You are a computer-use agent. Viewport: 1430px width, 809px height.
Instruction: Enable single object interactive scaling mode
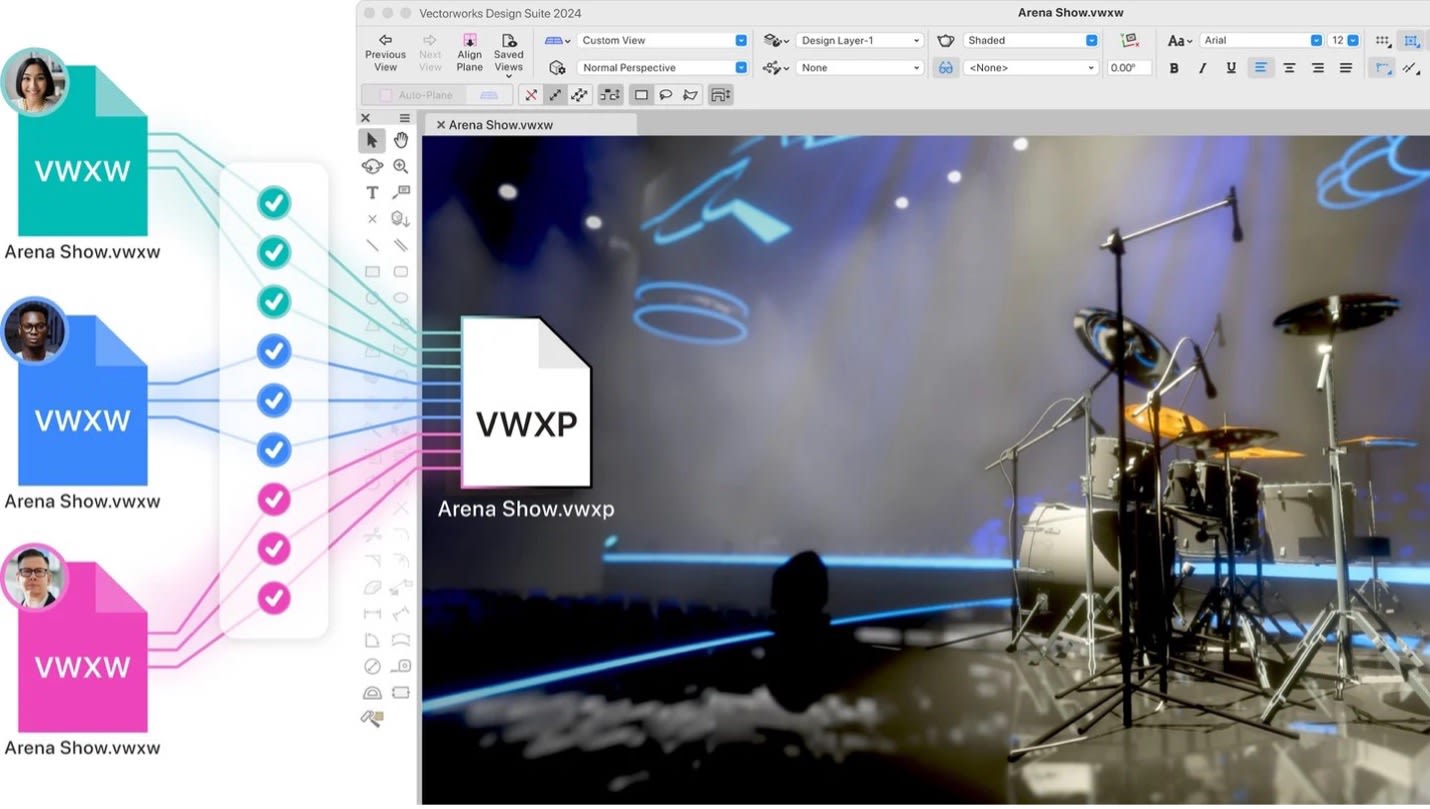[x=555, y=95]
